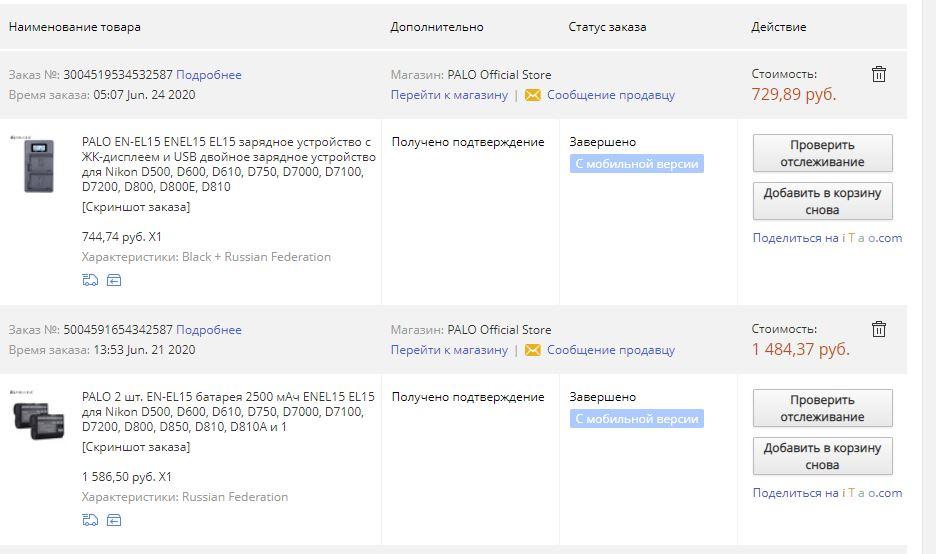Add the charger to cart again

click(x=823, y=201)
